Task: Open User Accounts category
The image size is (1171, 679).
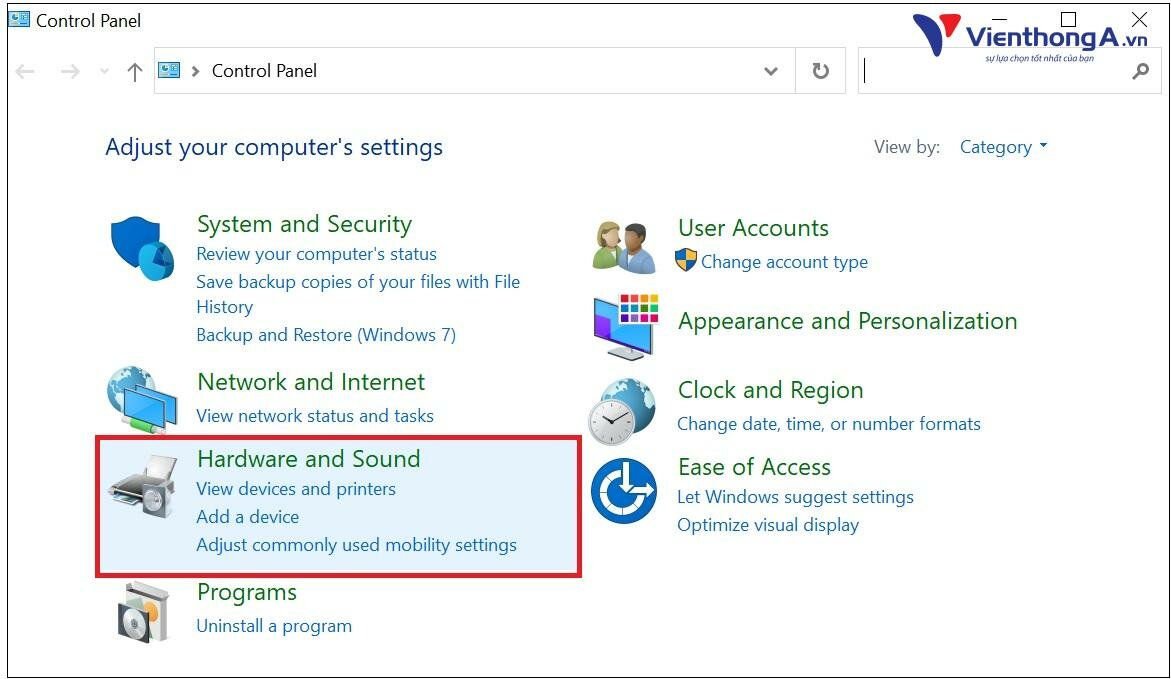Action: (x=753, y=228)
